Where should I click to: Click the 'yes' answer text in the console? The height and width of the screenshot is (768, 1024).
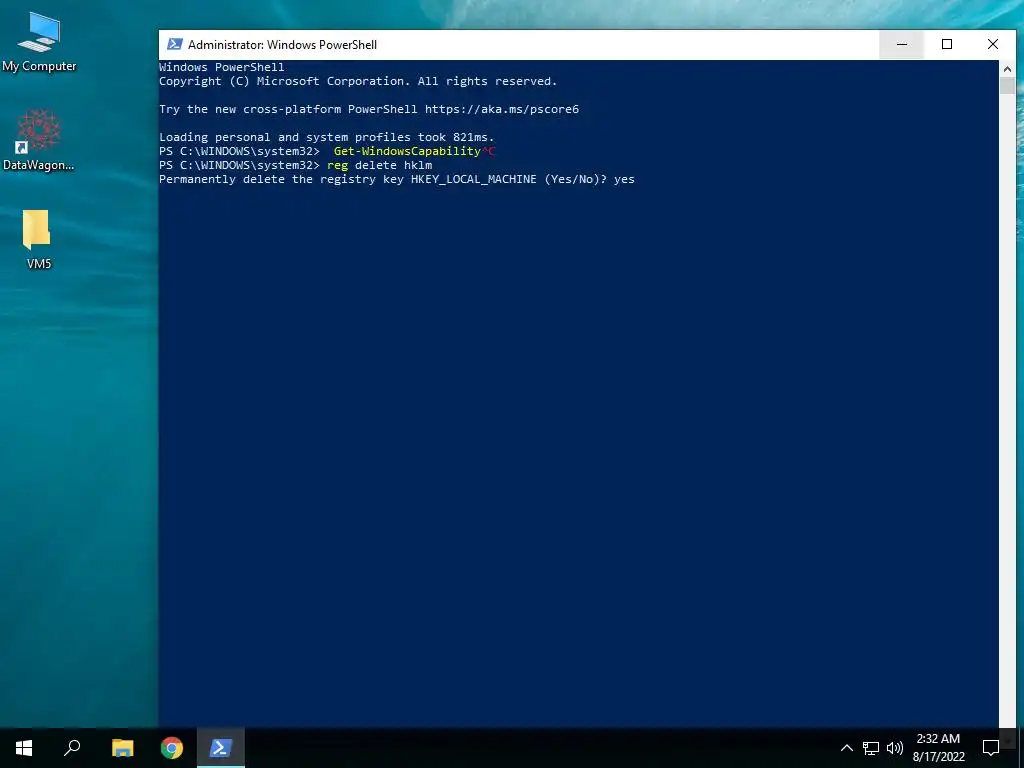[624, 179]
